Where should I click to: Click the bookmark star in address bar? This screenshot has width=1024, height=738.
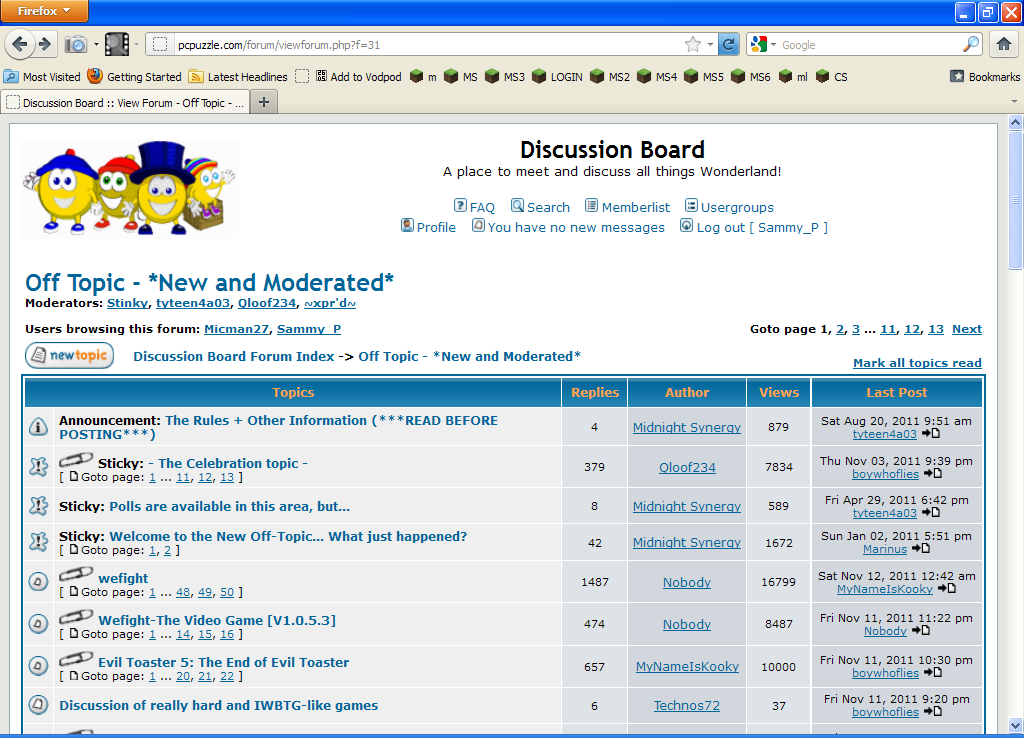[692, 44]
